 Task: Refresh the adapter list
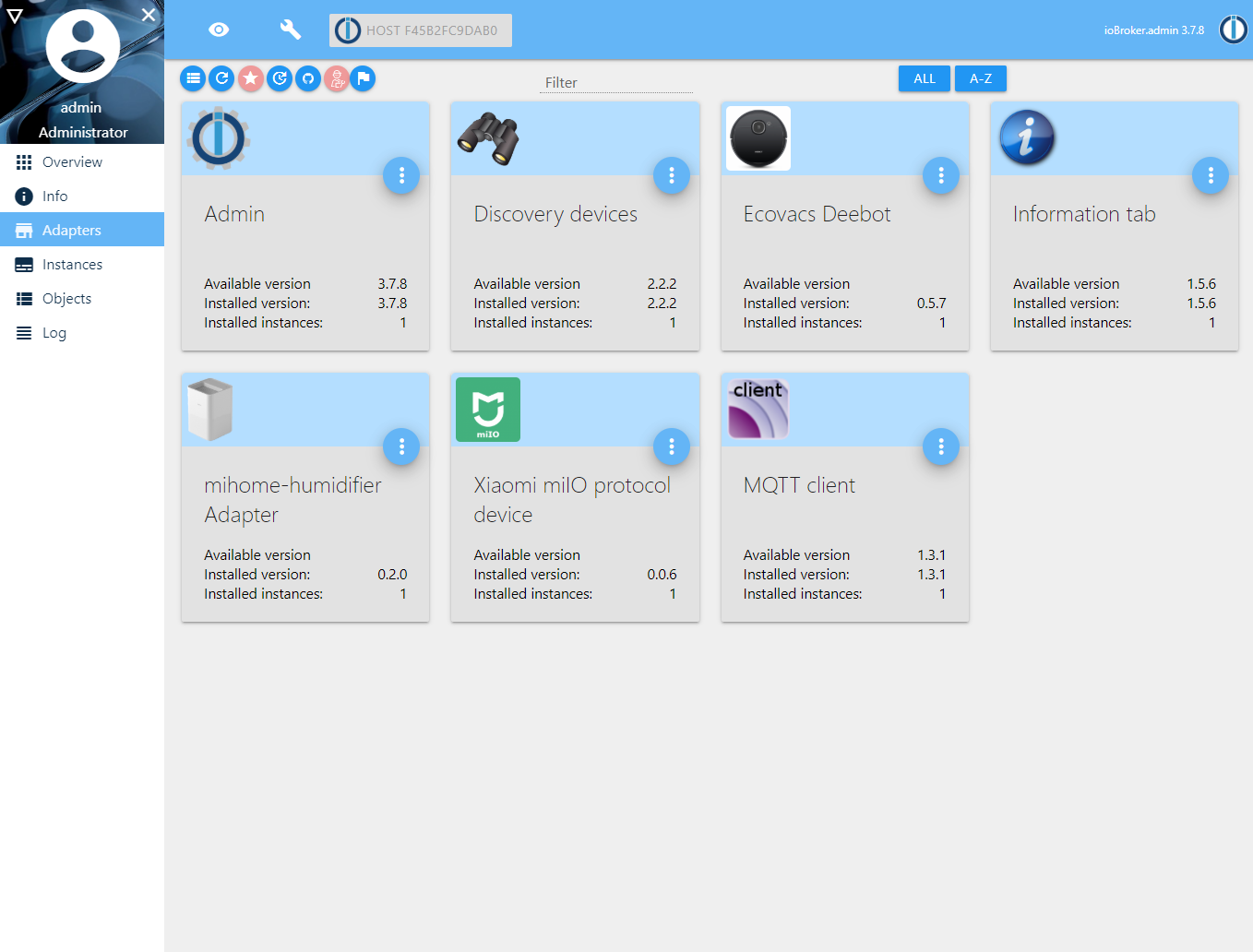221,78
